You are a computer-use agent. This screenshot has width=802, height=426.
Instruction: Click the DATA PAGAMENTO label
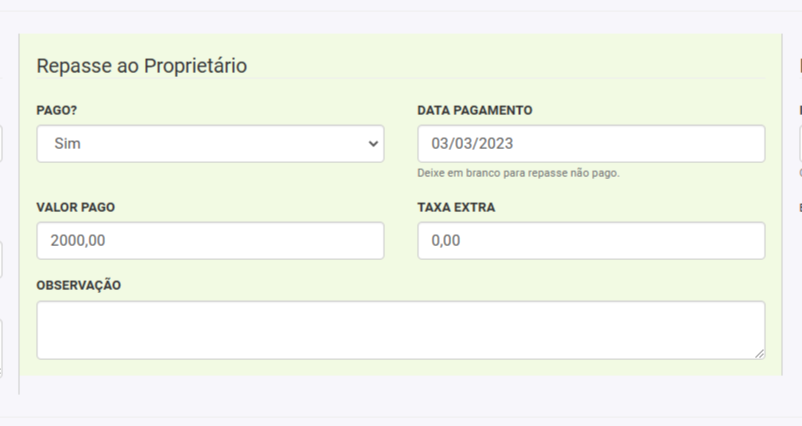(475, 110)
